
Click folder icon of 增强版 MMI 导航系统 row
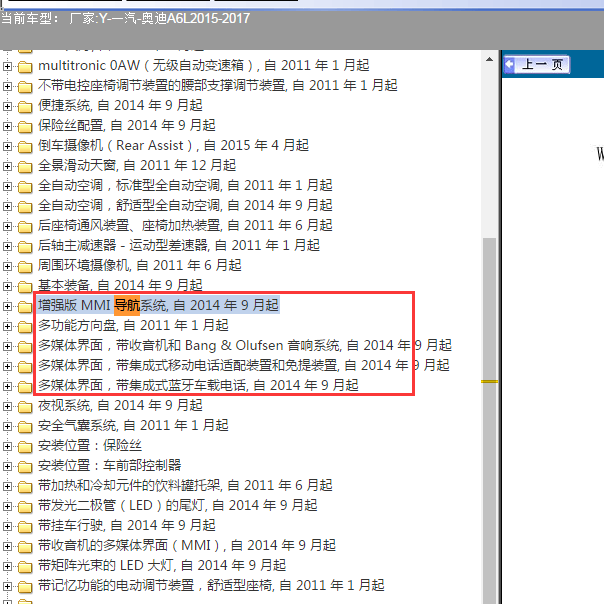(25, 307)
